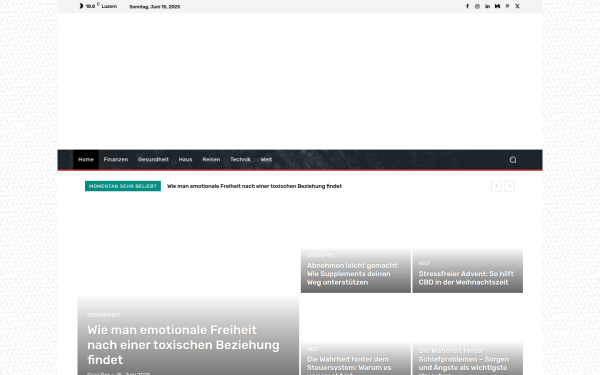Click Welt category tag above Steuersystem article
The width and height of the screenshot is (600, 375).
click(x=312, y=349)
